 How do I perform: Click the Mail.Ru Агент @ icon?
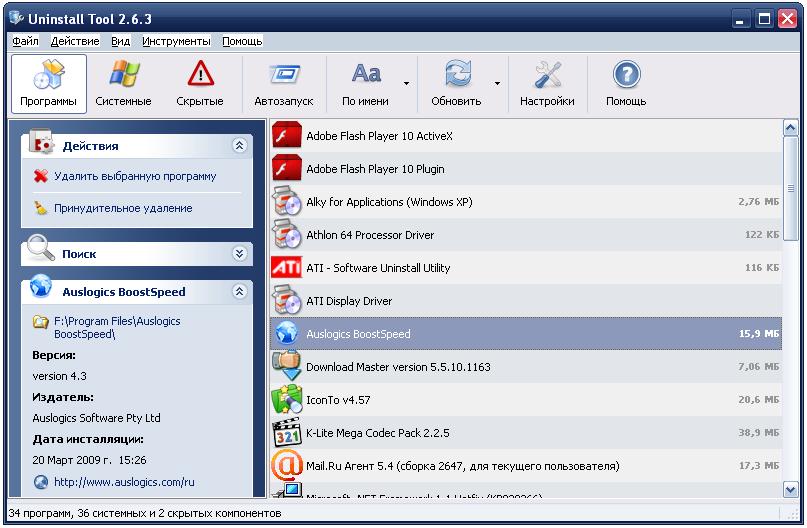point(287,465)
